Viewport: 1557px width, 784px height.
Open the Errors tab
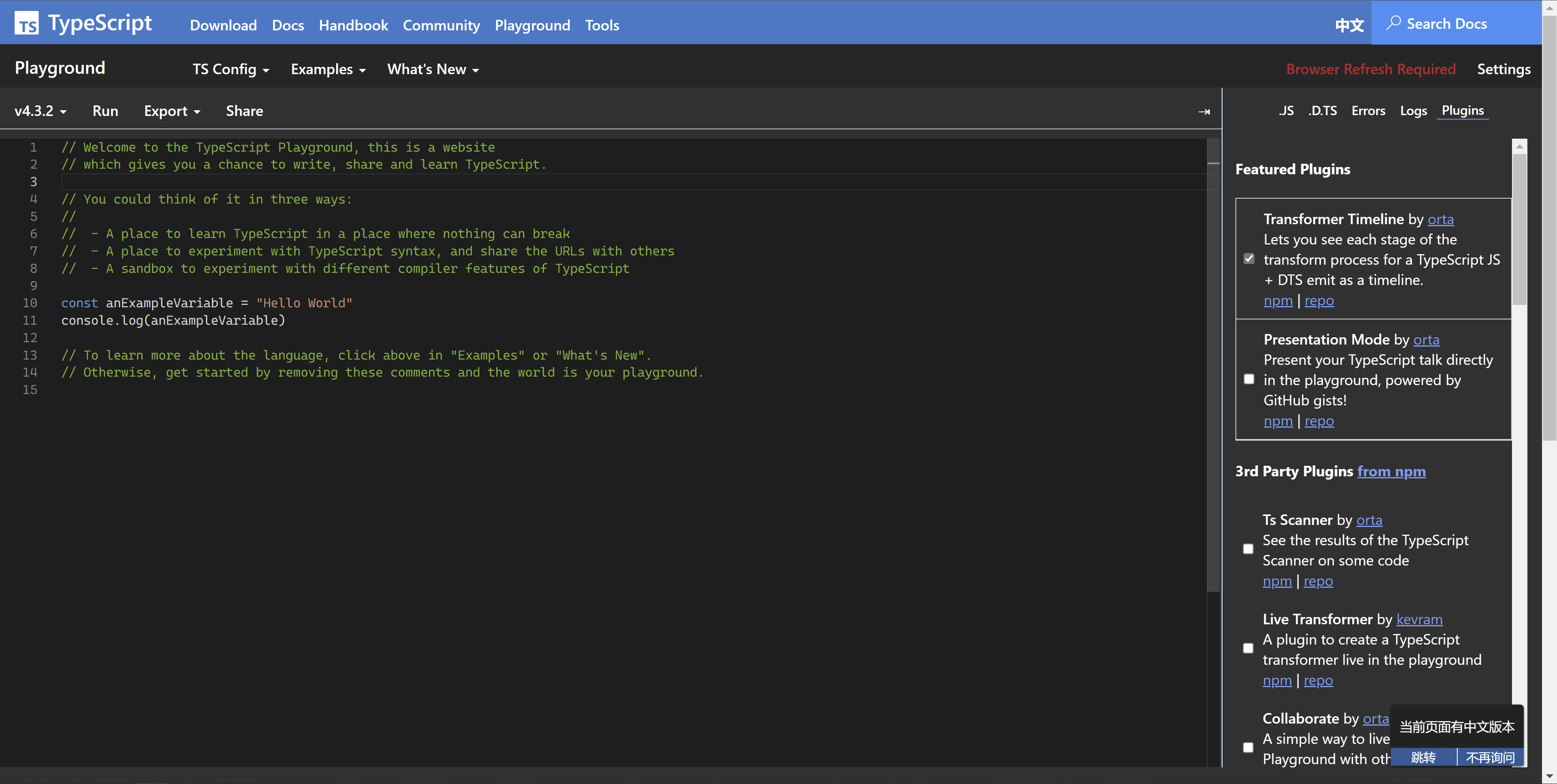click(1368, 111)
